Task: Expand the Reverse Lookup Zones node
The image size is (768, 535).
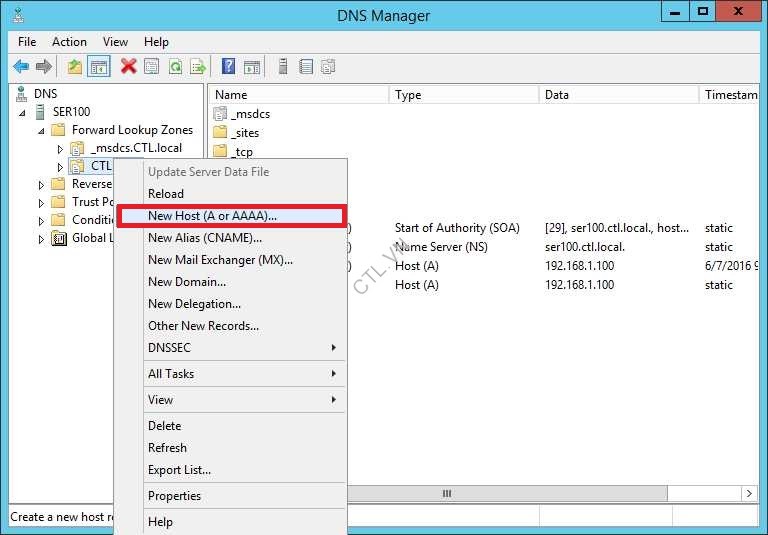Action: (x=41, y=185)
